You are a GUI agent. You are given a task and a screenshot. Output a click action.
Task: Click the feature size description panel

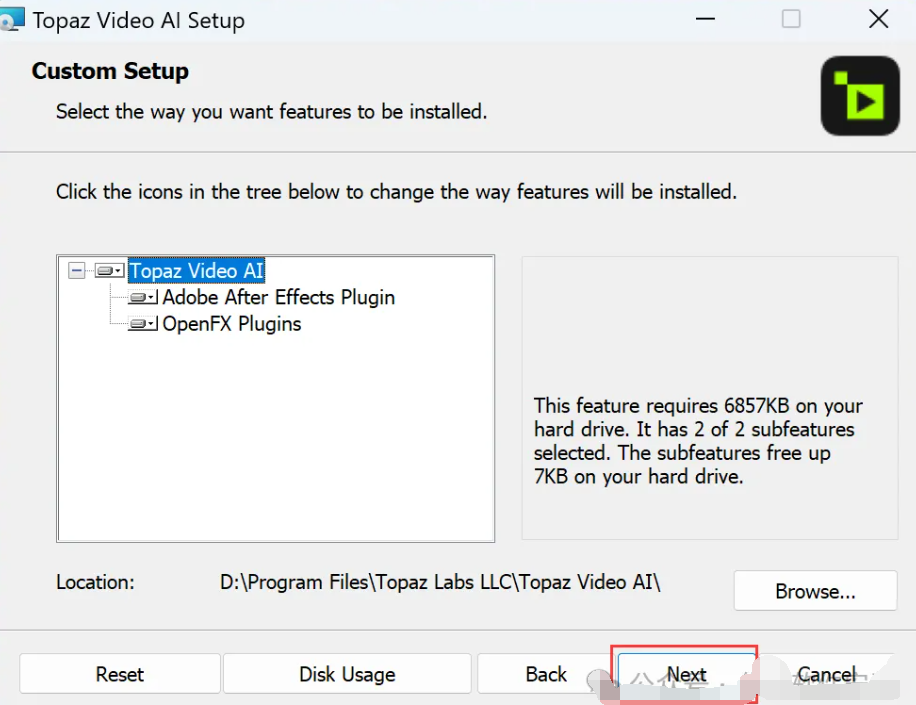click(698, 441)
